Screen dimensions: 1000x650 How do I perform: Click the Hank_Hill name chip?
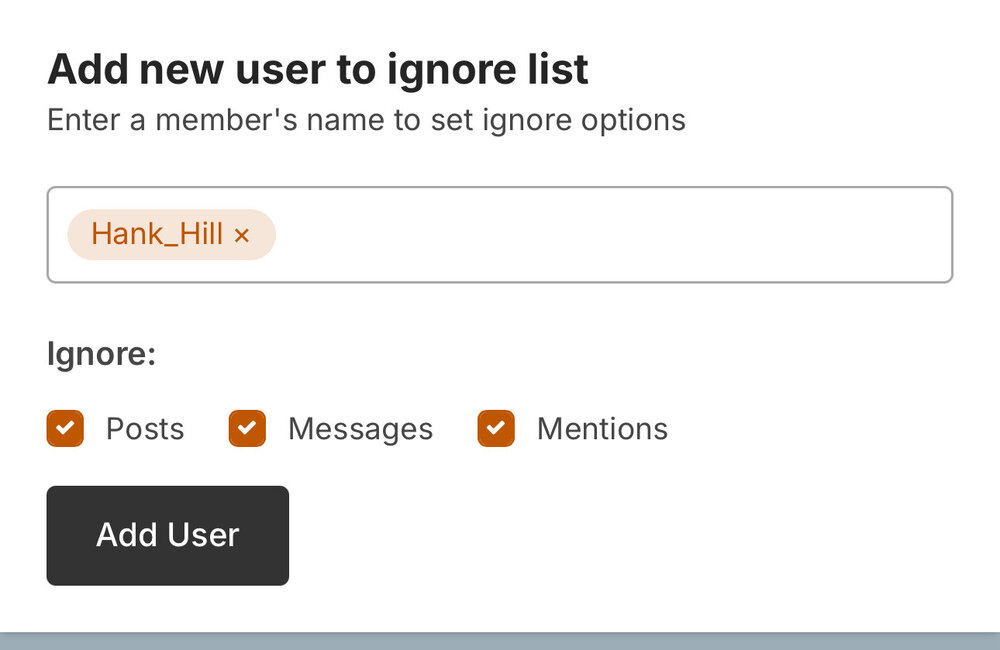[171, 235]
